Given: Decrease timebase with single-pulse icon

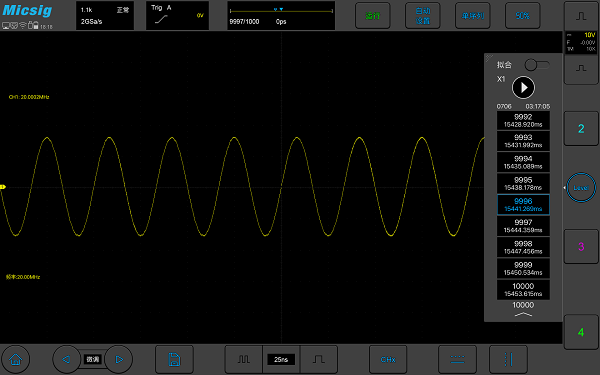Looking at the screenshot, I should [319, 359].
